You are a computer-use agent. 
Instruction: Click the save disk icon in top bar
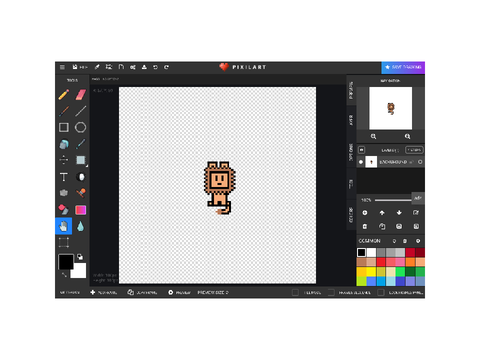75,67
